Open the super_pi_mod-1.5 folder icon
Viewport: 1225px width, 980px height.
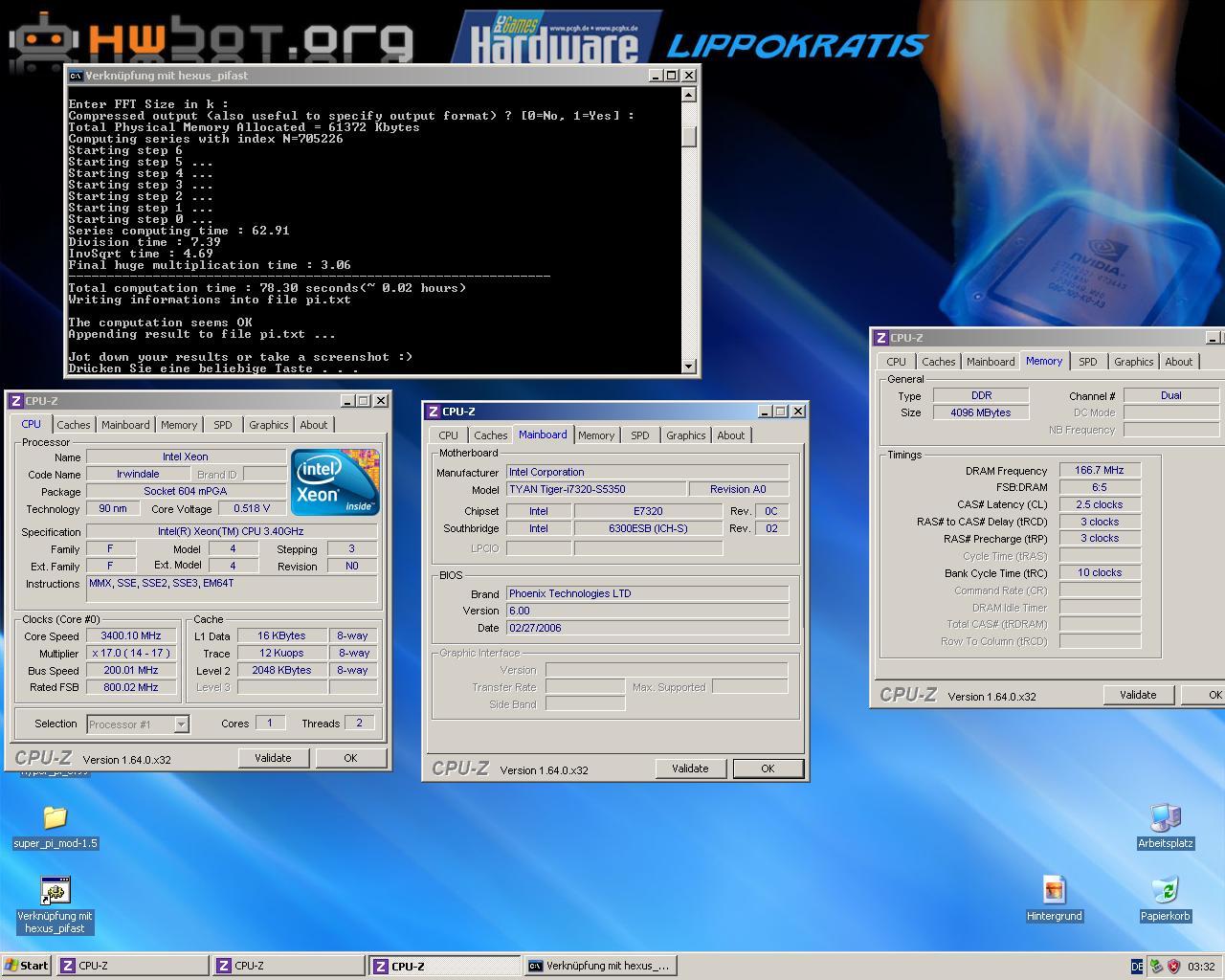(55, 817)
